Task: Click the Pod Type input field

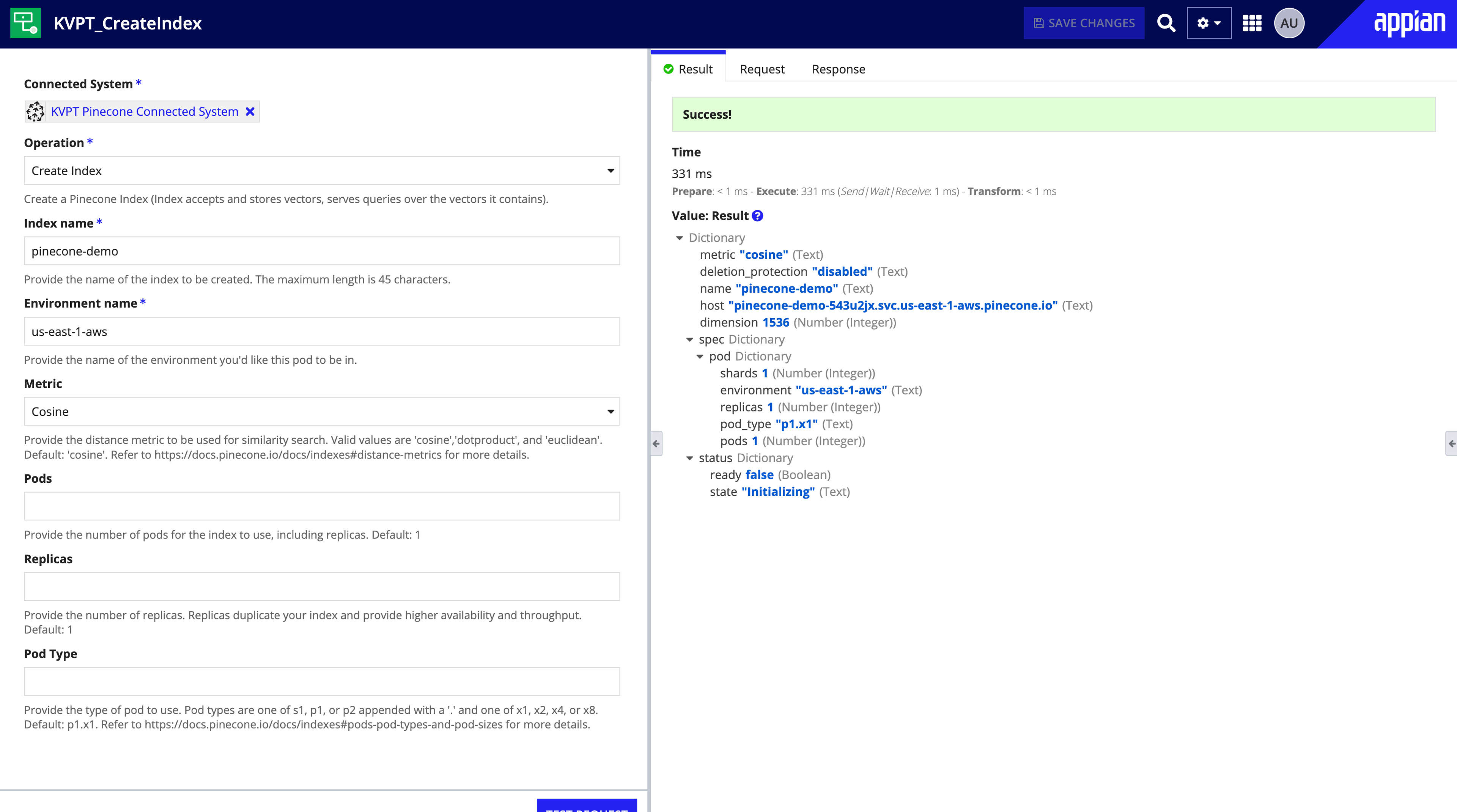Action: tap(322, 682)
